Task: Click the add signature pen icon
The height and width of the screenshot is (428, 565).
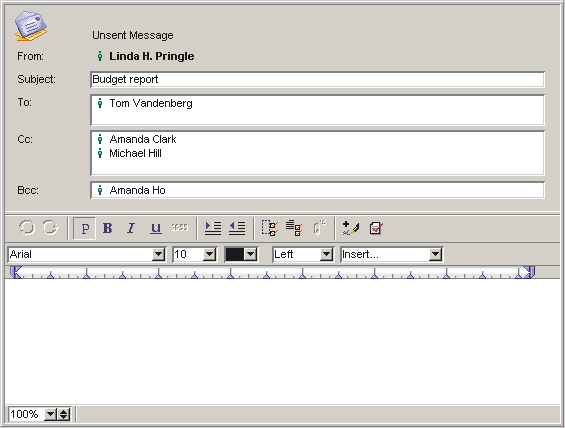Action: tap(351, 228)
